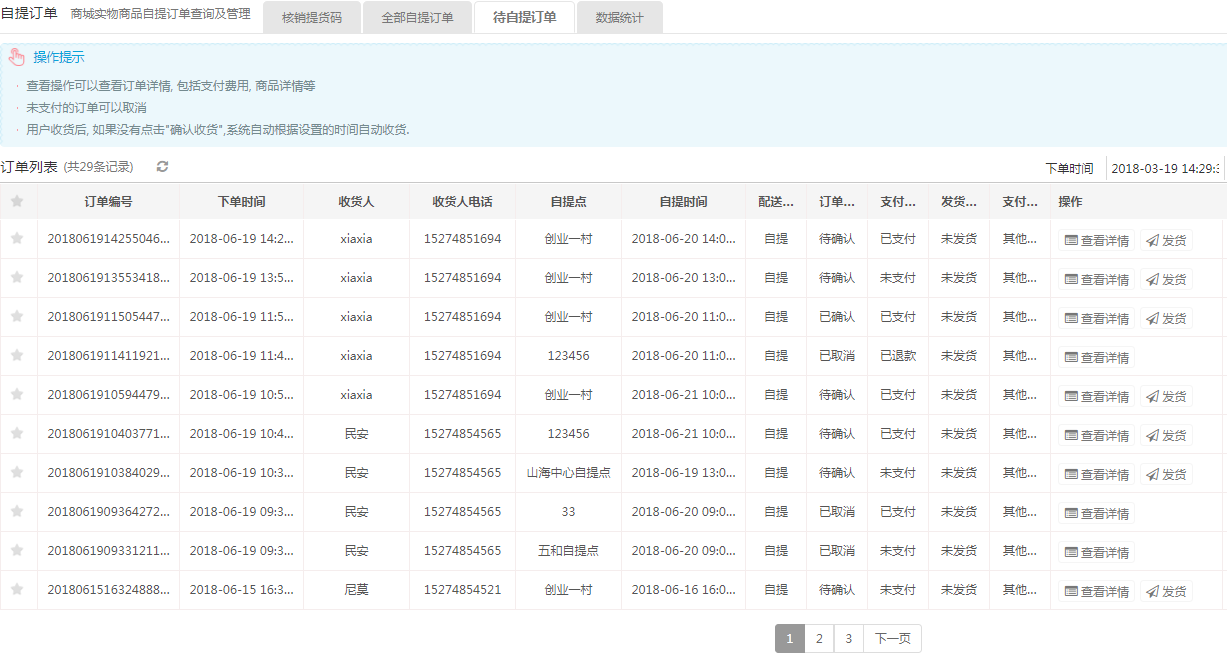Click the star icon in the table header
The height and width of the screenshot is (656, 1227).
click(17, 201)
